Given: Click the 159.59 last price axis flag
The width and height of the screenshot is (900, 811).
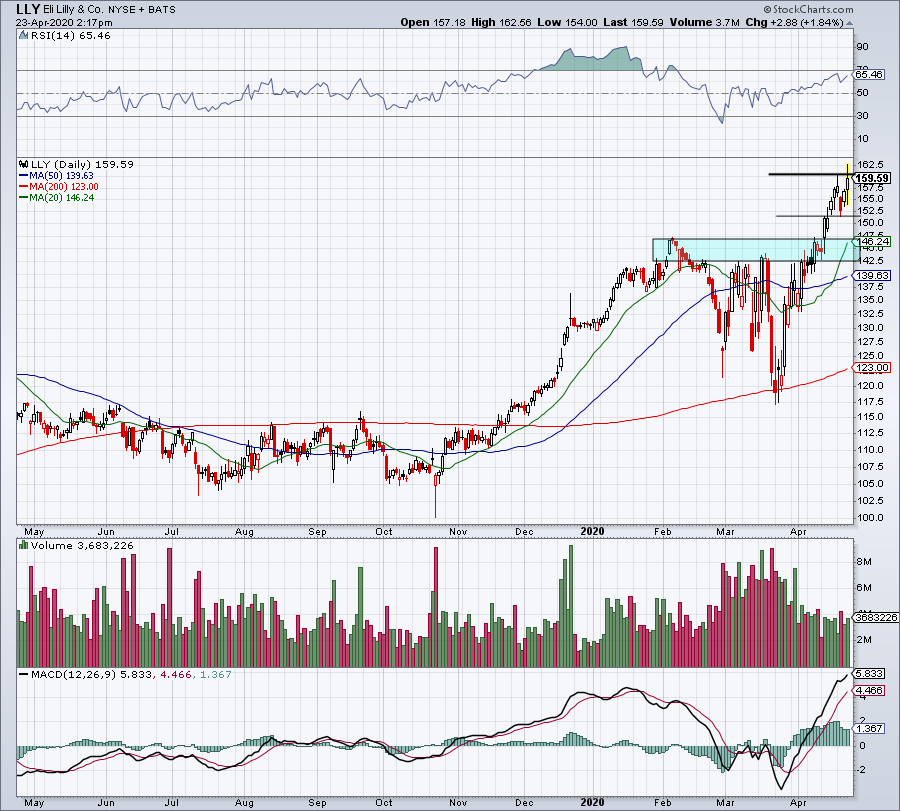Looking at the screenshot, I should click(x=872, y=178).
